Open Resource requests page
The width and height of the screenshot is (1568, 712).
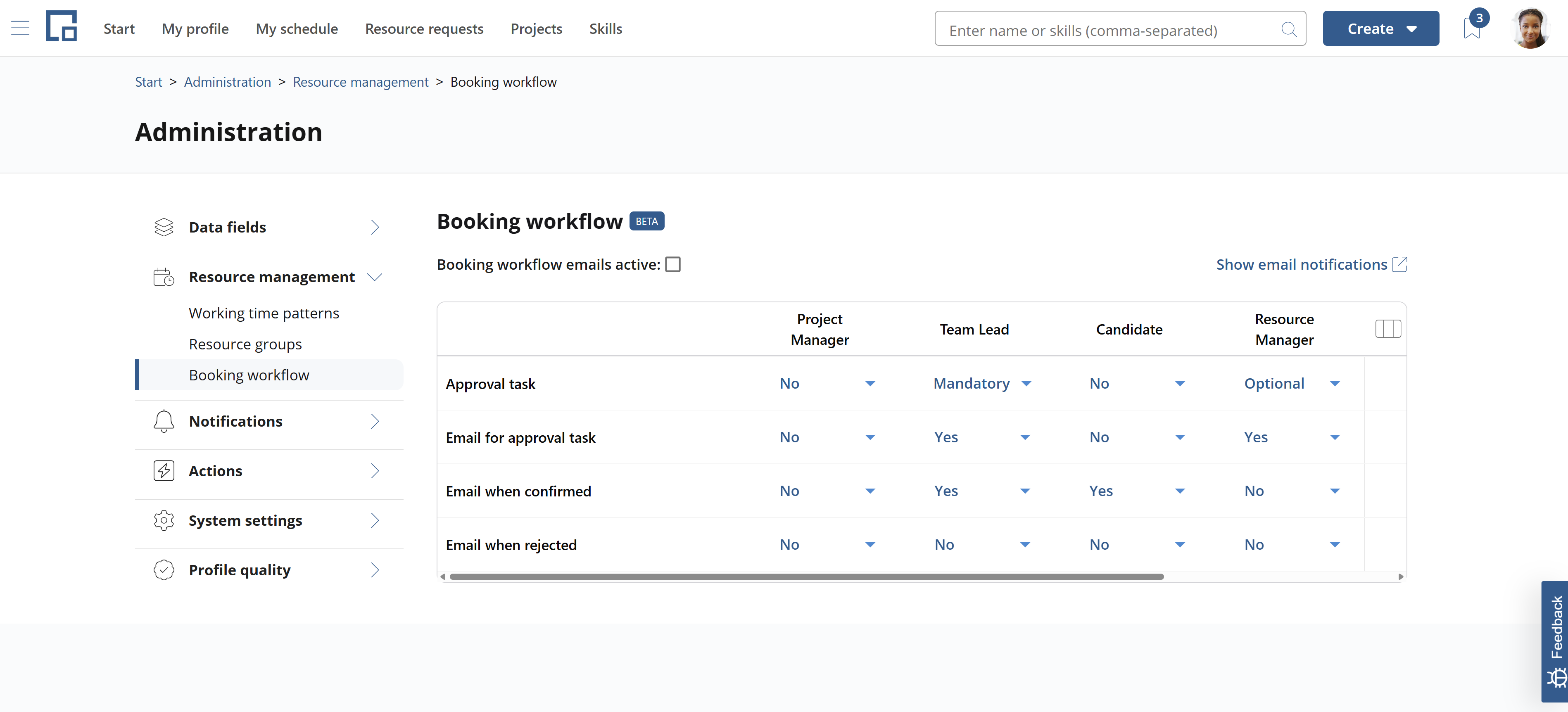[x=424, y=28]
